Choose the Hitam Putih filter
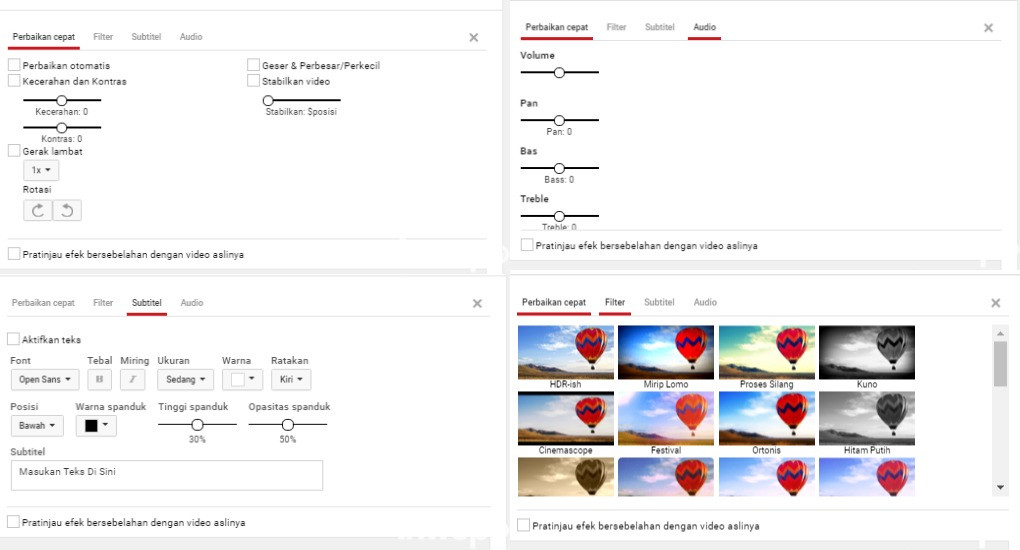The image size is (1020, 550). coord(866,418)
